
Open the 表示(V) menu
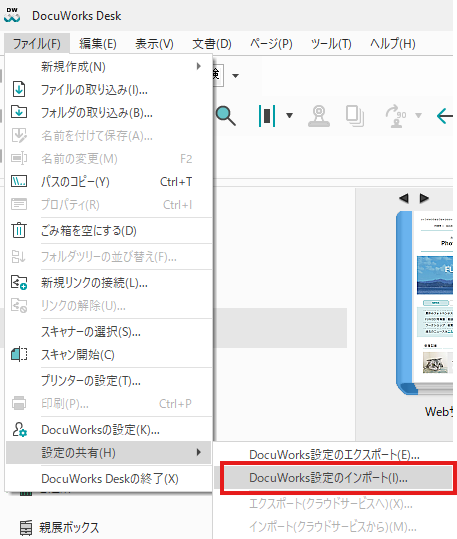pos(154,44)
